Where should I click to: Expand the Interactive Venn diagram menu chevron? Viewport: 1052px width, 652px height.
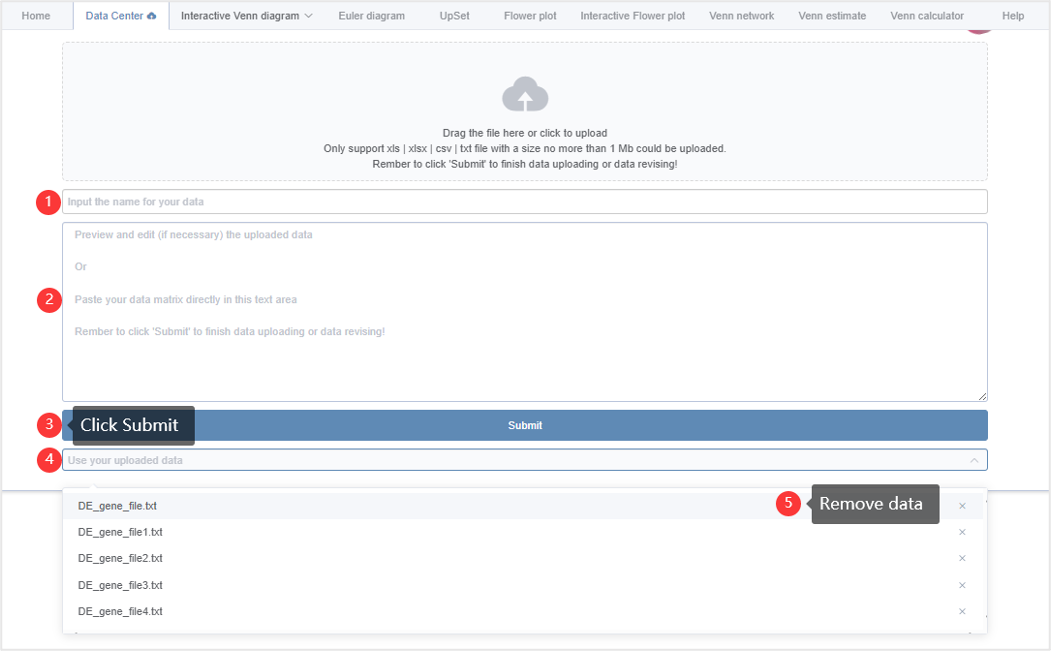[309, 15]
